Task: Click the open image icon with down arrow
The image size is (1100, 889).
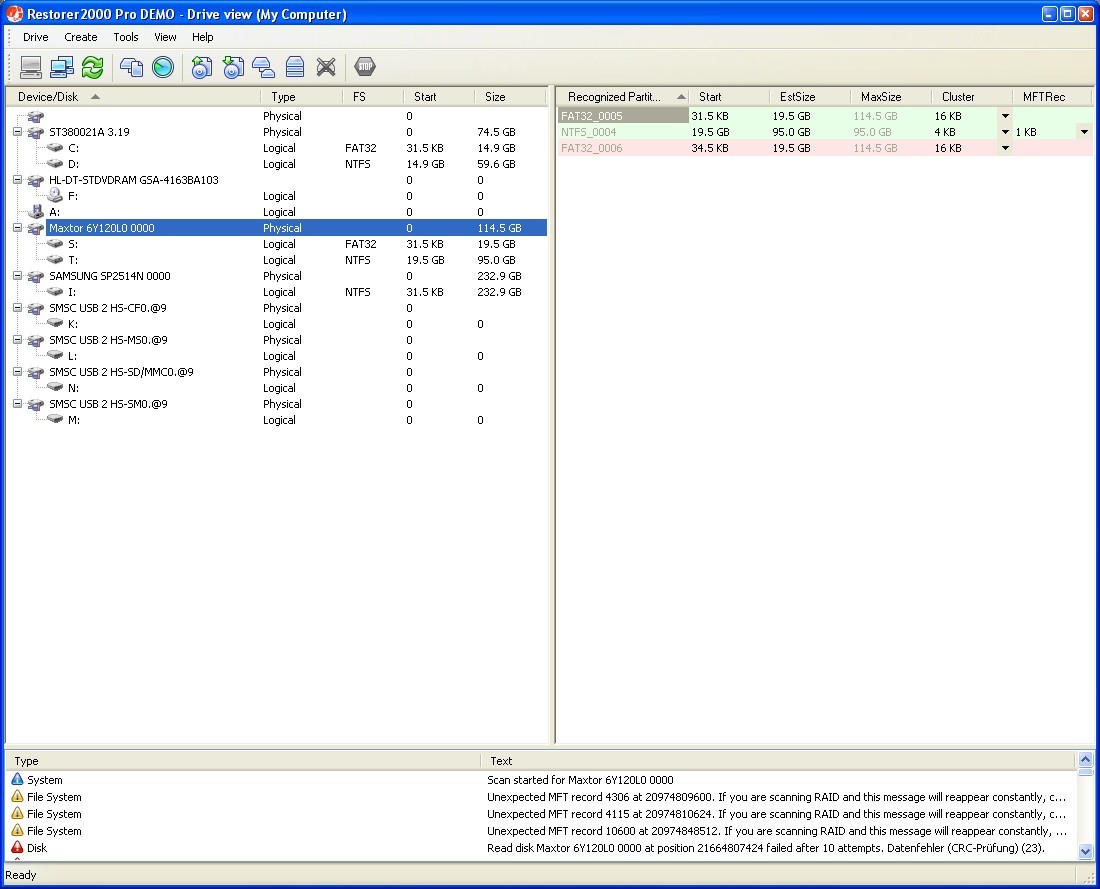Action: click(233, 67)
